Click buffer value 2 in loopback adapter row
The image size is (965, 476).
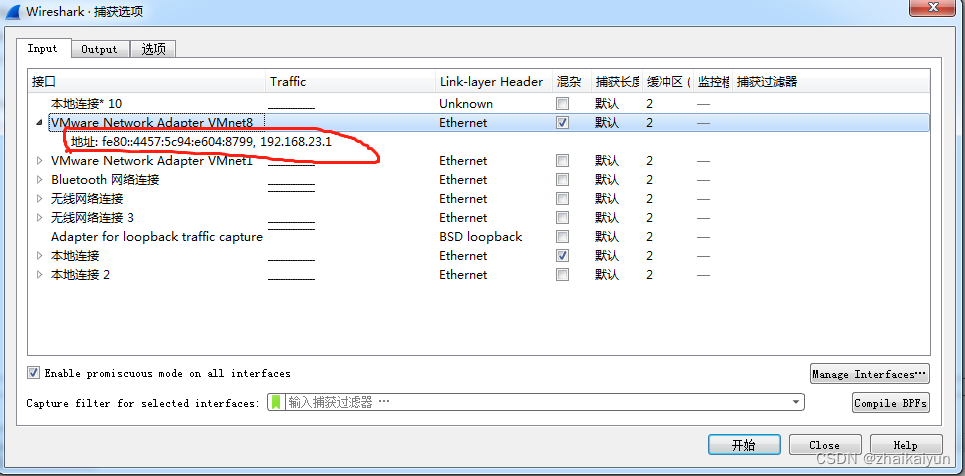[x=650, y=236]
